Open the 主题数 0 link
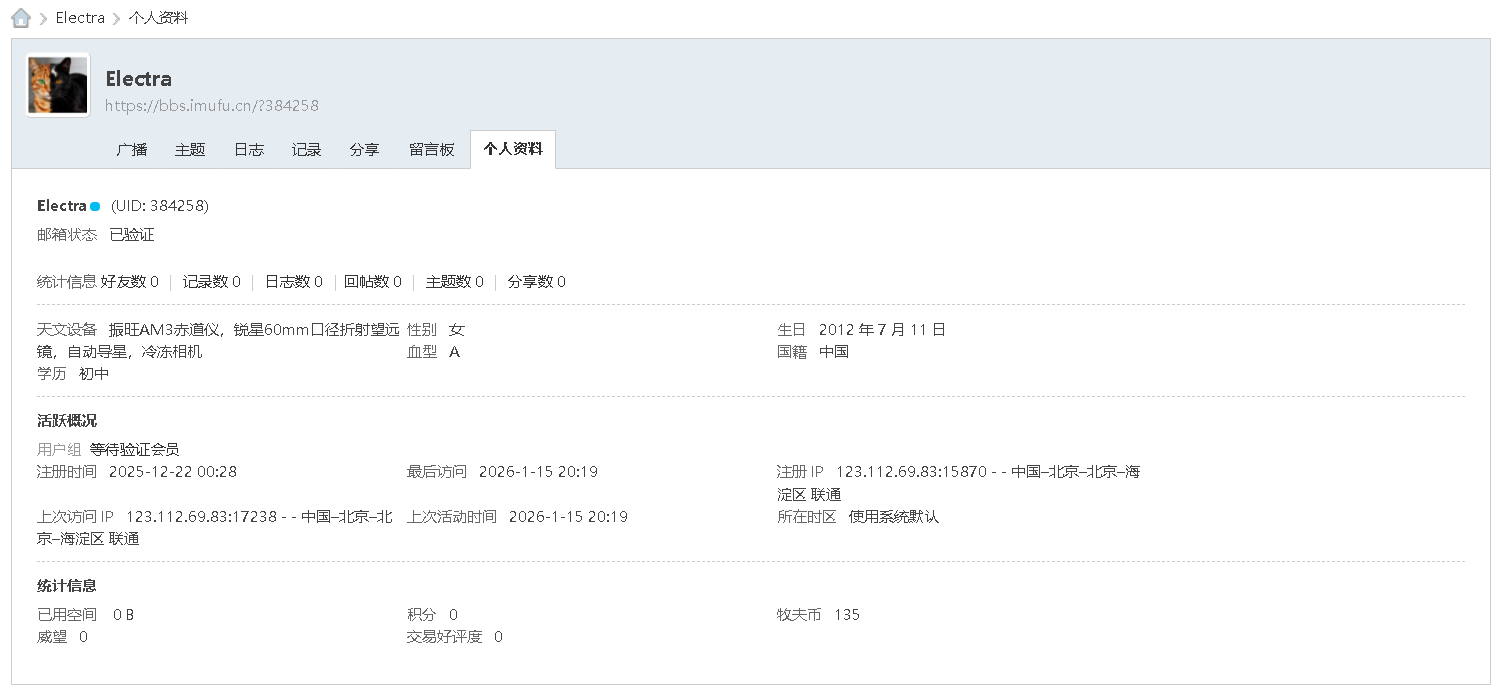 click(x=454, y=281)
